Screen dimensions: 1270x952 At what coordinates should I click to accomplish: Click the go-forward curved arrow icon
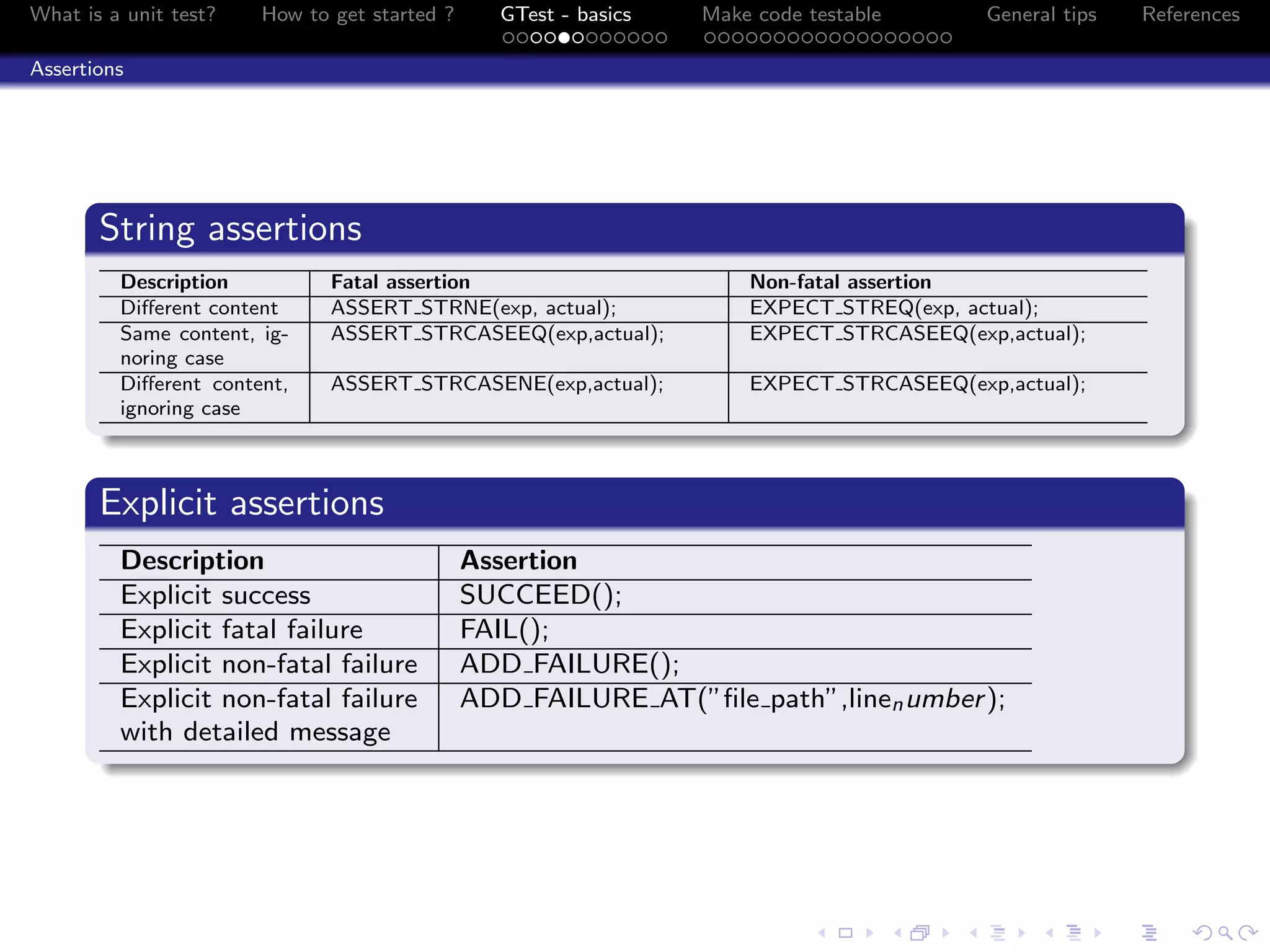1247,933
